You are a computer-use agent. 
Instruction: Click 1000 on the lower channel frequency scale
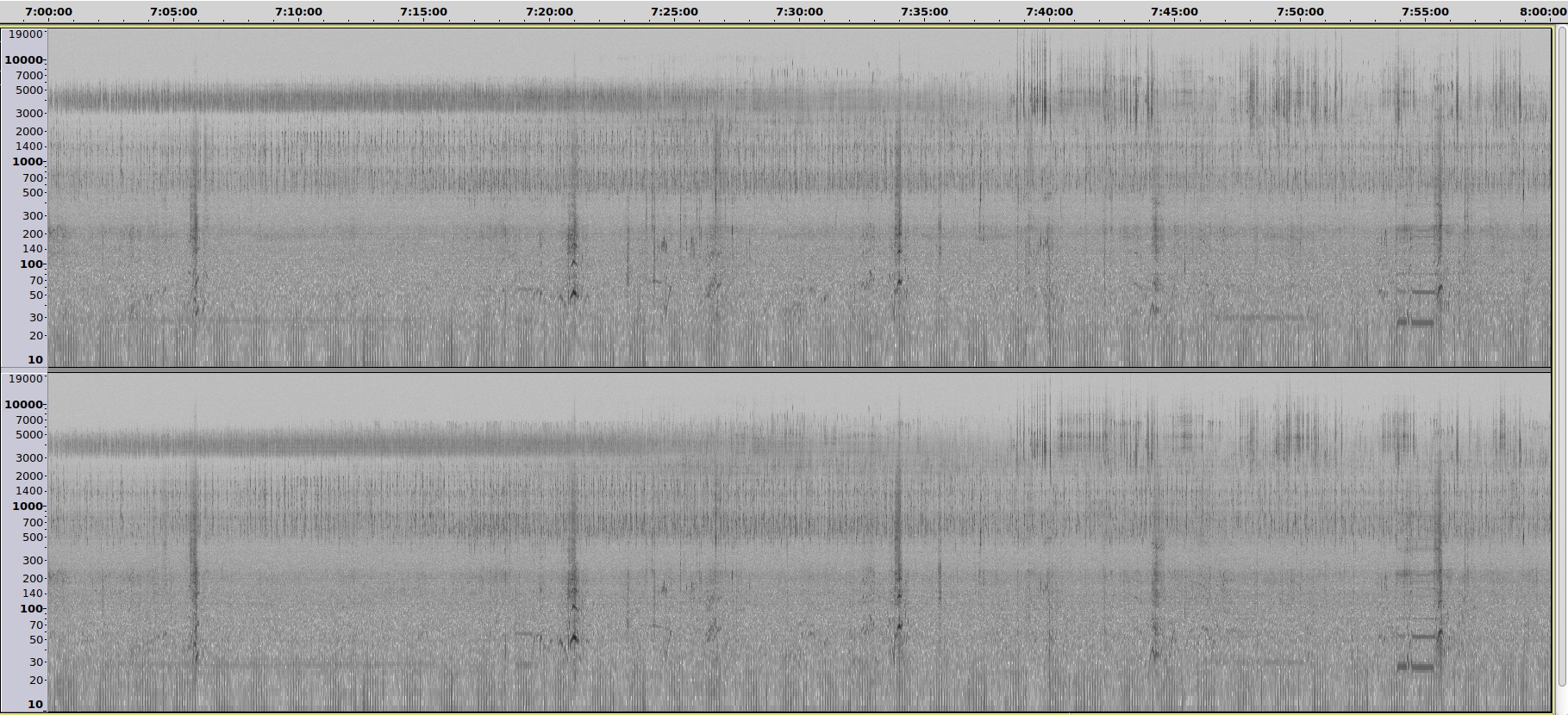(x=27, y=507)
